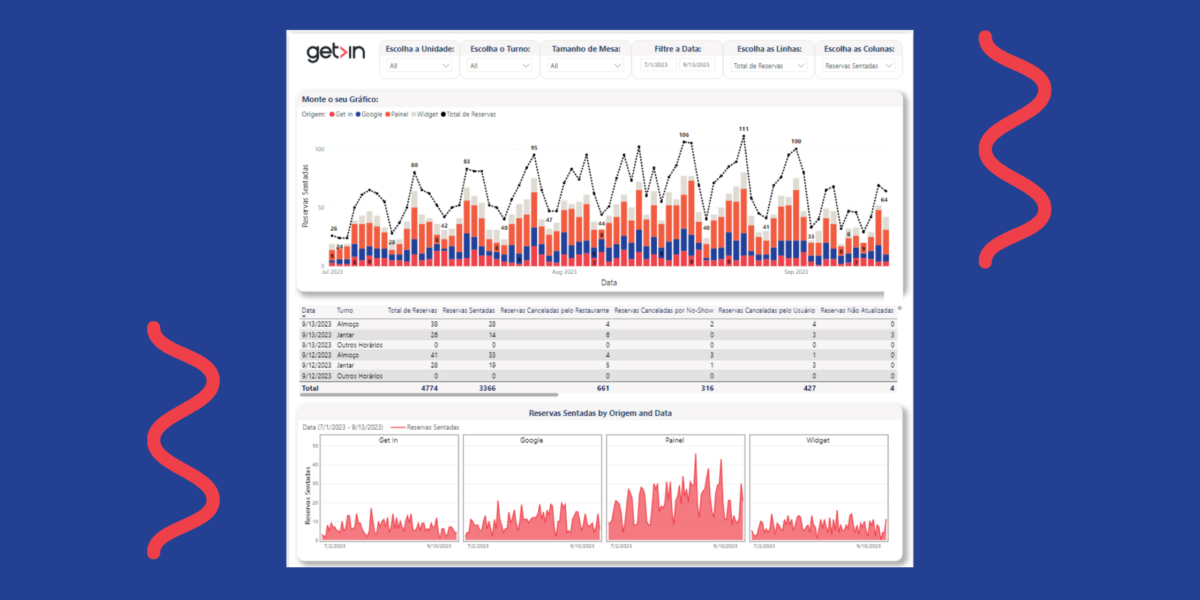Click the red Get In legend dot

(331, 114)
